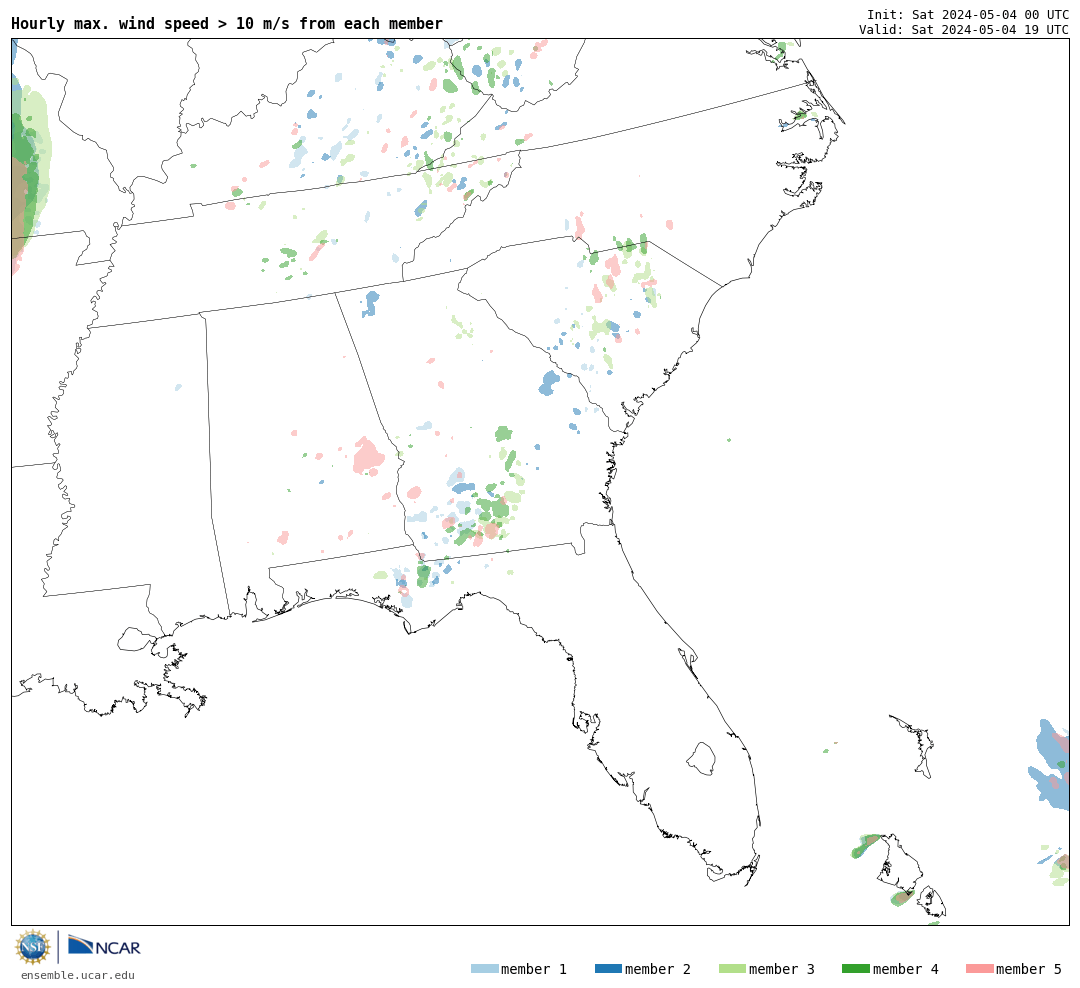Click the 'Hourly max. wind speed' title
The width and height of the screenshot is (1080, 988).
[227, 23]
